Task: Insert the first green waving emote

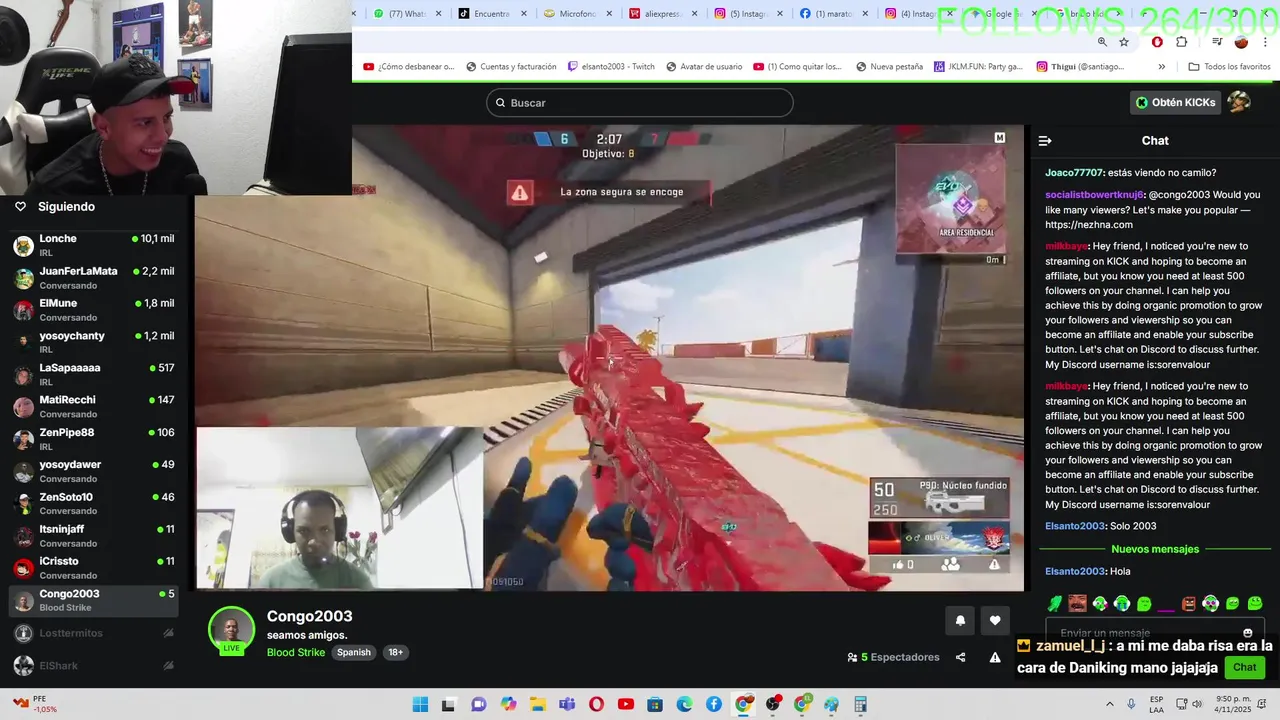Action: pyautogui.click(x=1055, y=603)
